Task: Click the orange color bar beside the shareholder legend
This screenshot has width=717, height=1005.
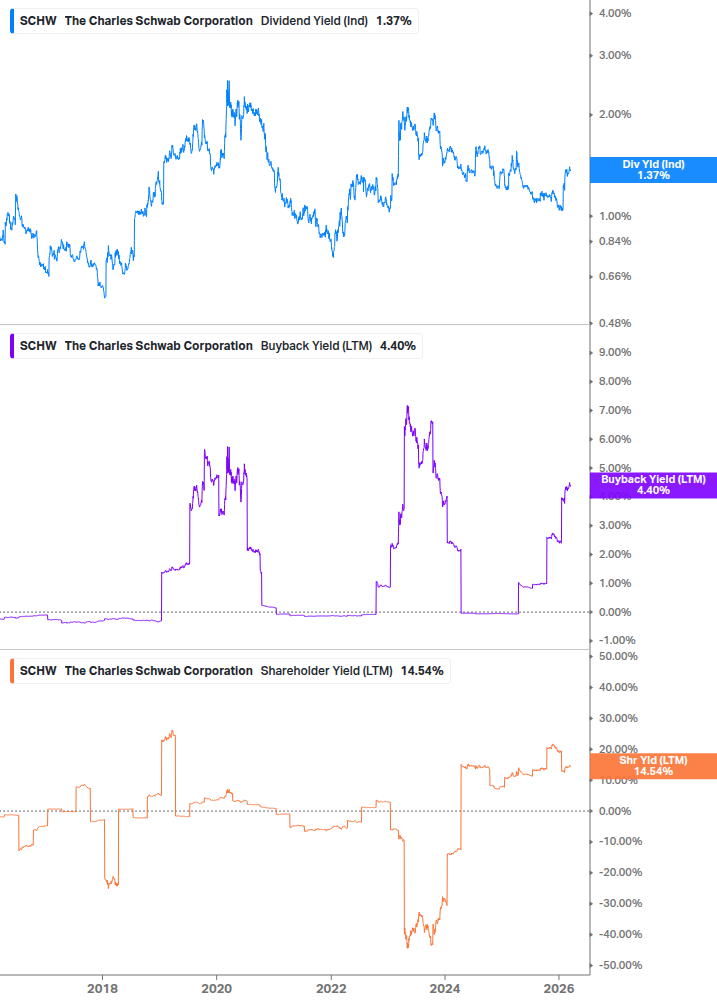Action: coord(12,671)
